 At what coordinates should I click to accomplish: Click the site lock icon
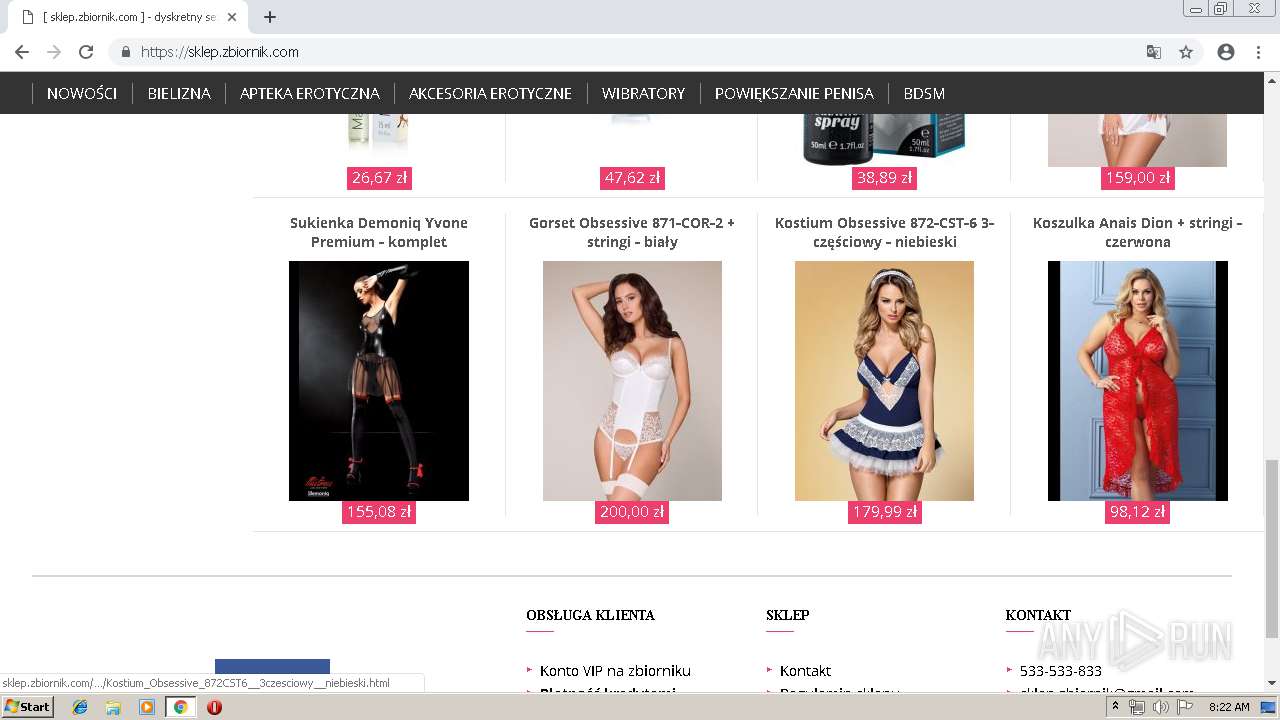(x=126, y=52)
